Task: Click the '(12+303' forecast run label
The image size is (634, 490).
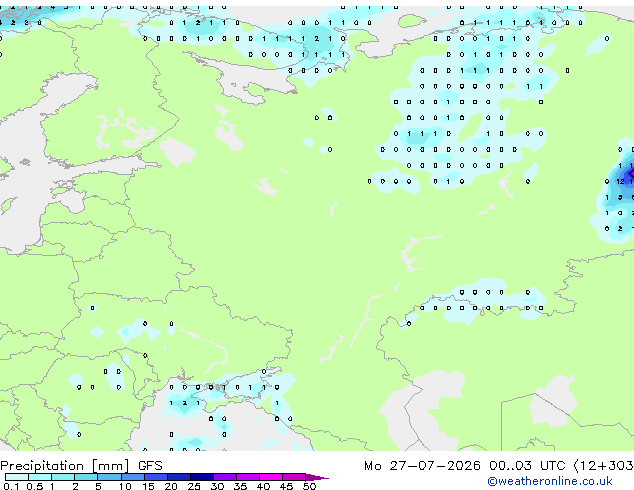Action: (603, 466)
